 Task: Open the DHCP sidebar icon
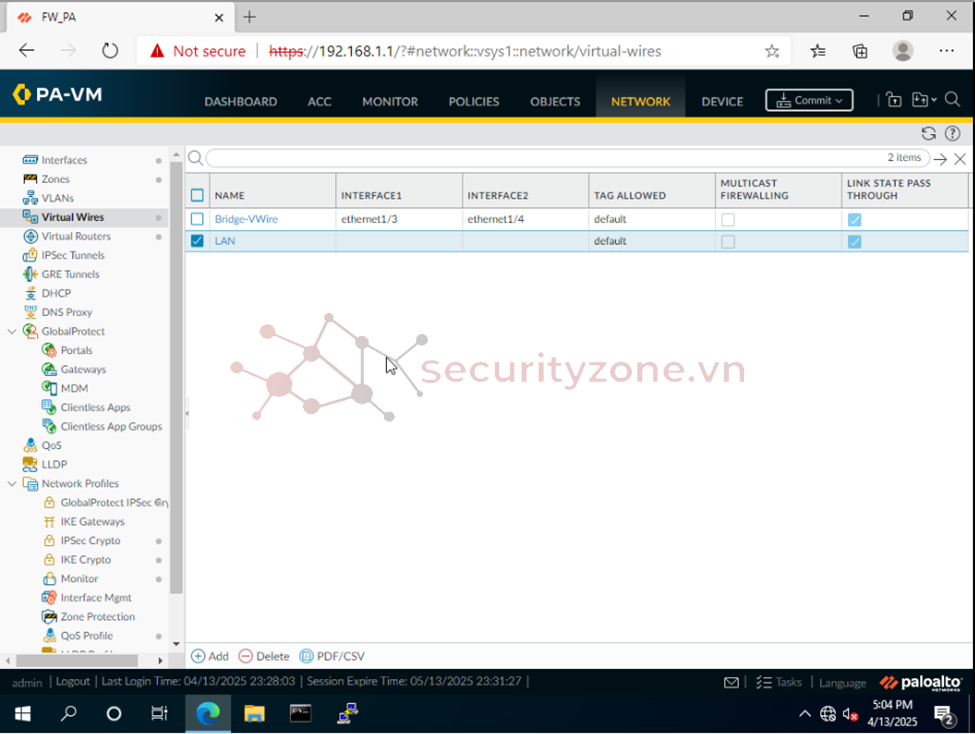(30, 294)
